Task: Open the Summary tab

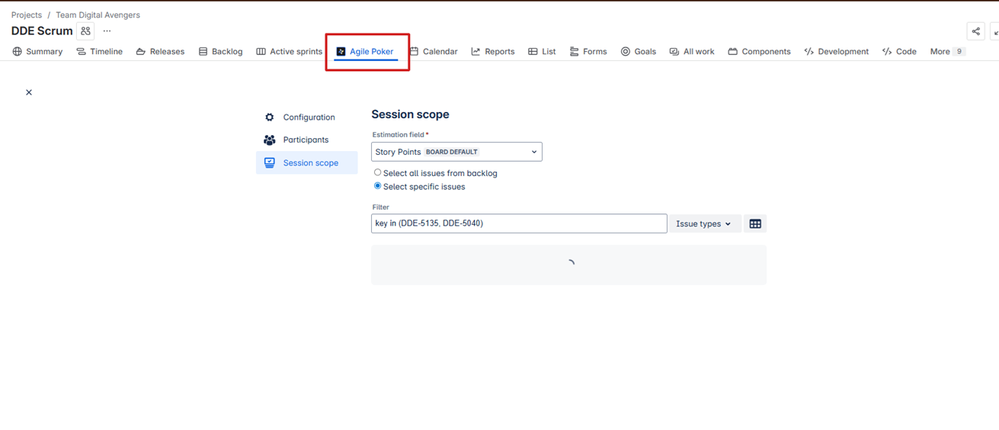Action: (x=38, y=52)
